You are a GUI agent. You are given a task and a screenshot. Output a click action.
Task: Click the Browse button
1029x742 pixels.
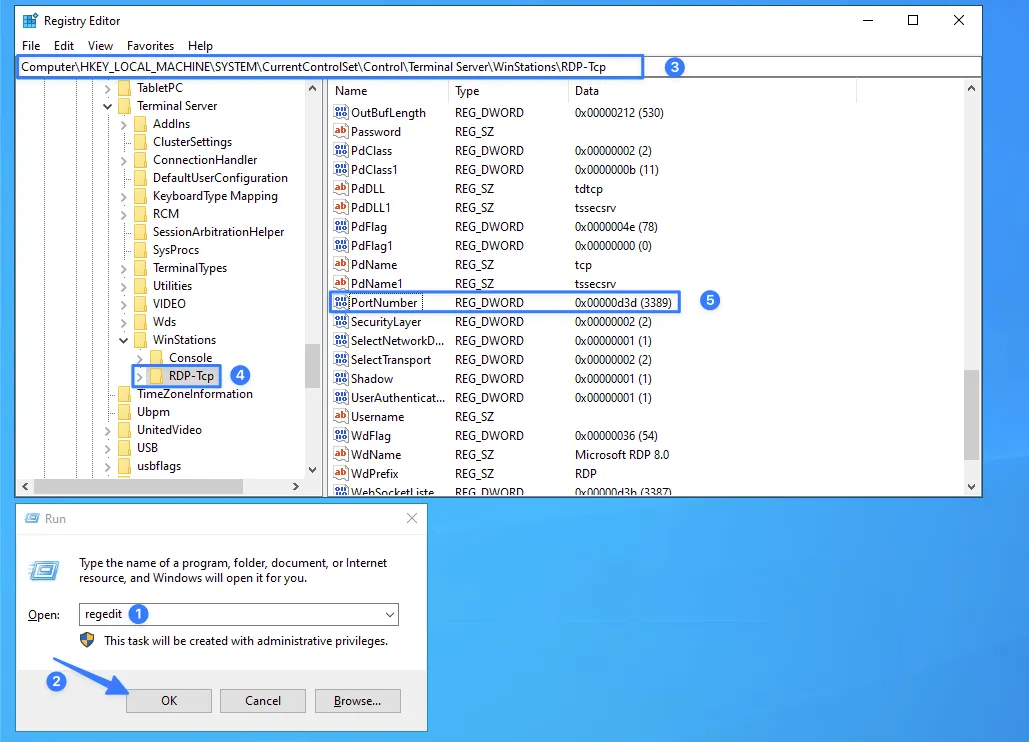tap(357, 700)
